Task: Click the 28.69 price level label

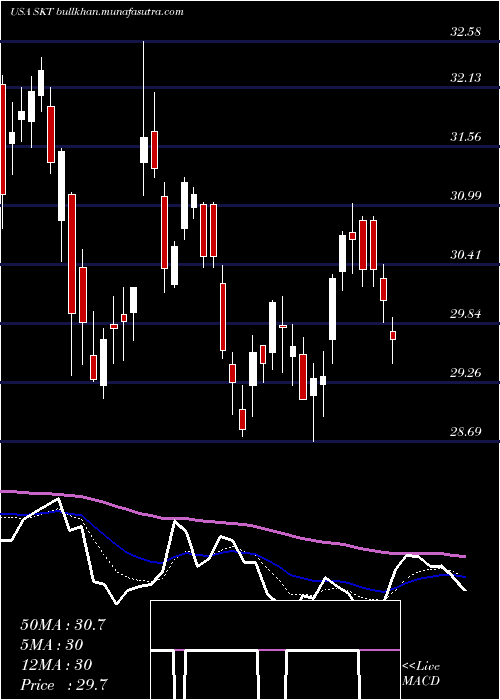Action: pyautogui.click(x=466, y=432)
